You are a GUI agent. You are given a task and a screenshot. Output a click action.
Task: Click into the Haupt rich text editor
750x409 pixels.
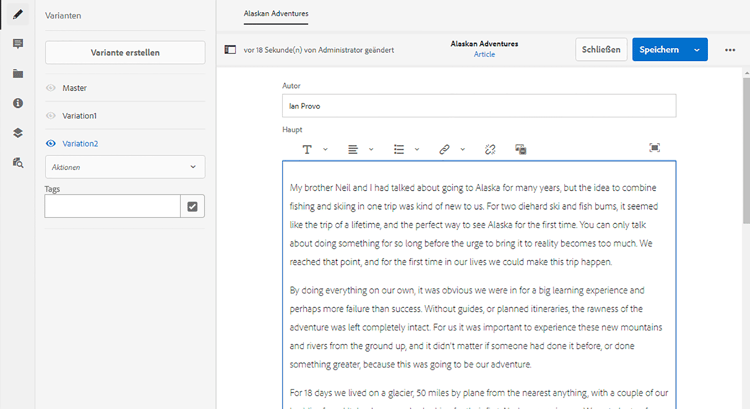click(x=479, y=285)
